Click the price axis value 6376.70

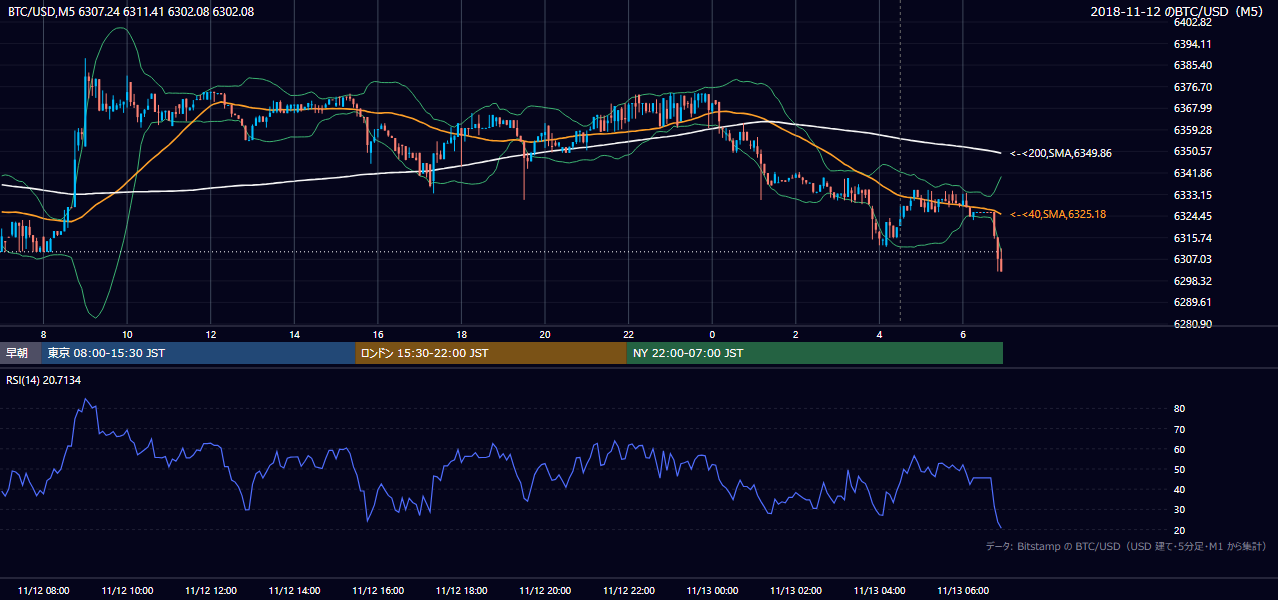click(x=1193, y=87)
